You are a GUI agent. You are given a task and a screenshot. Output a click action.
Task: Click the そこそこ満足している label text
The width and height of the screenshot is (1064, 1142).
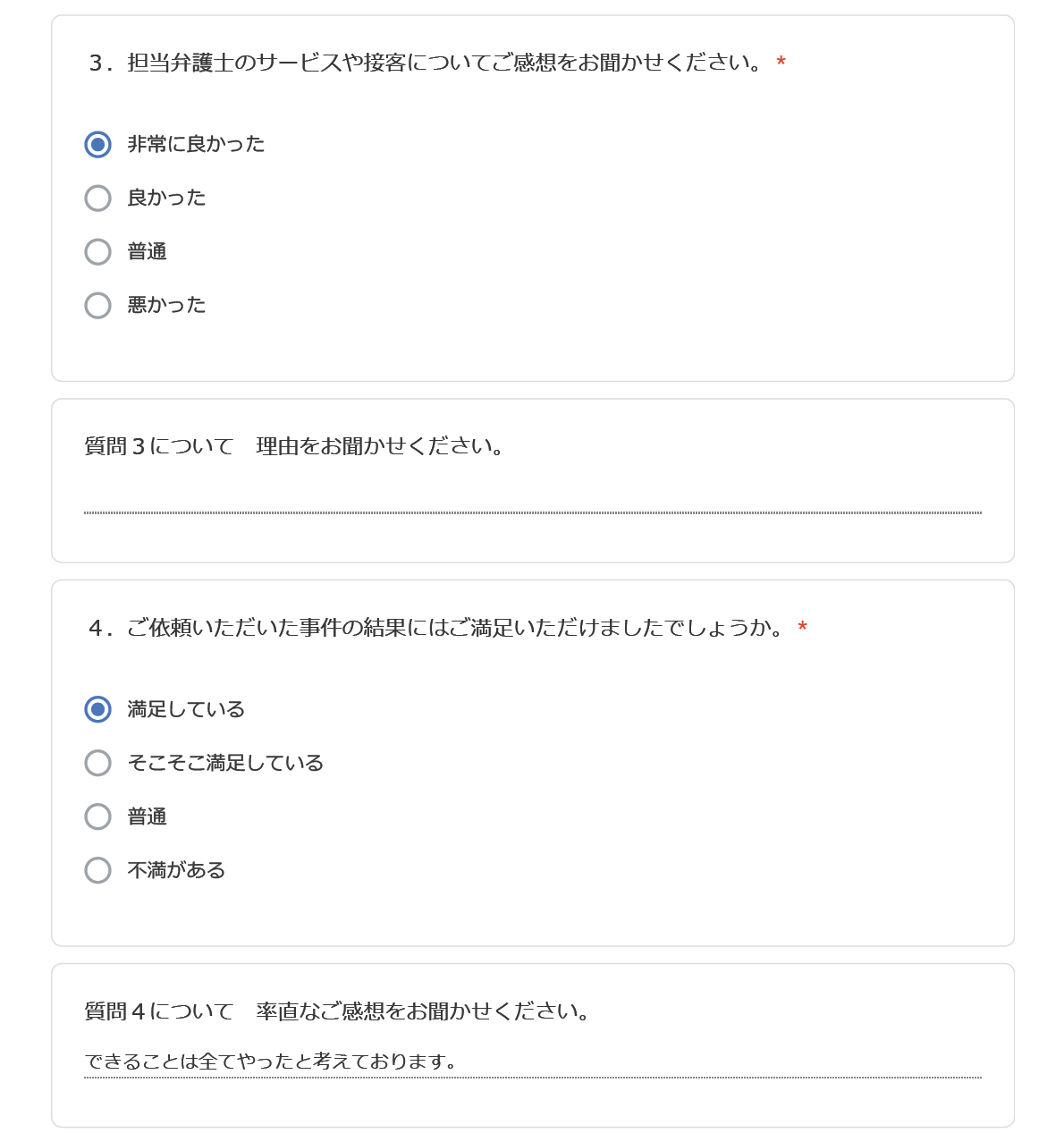pos(225,763)
